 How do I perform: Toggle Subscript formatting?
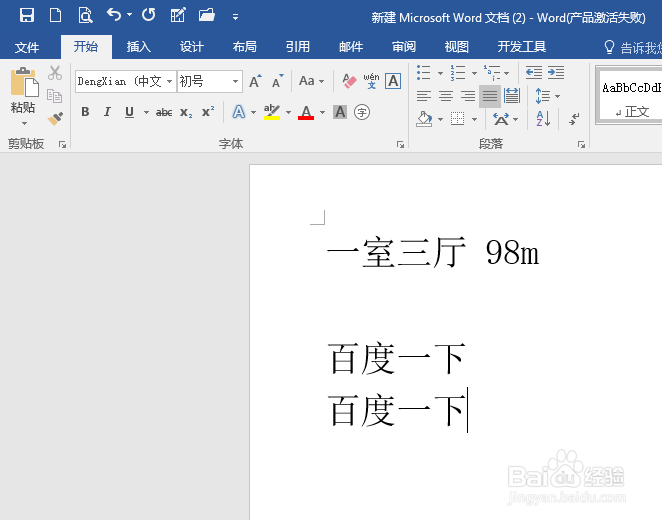186,112
